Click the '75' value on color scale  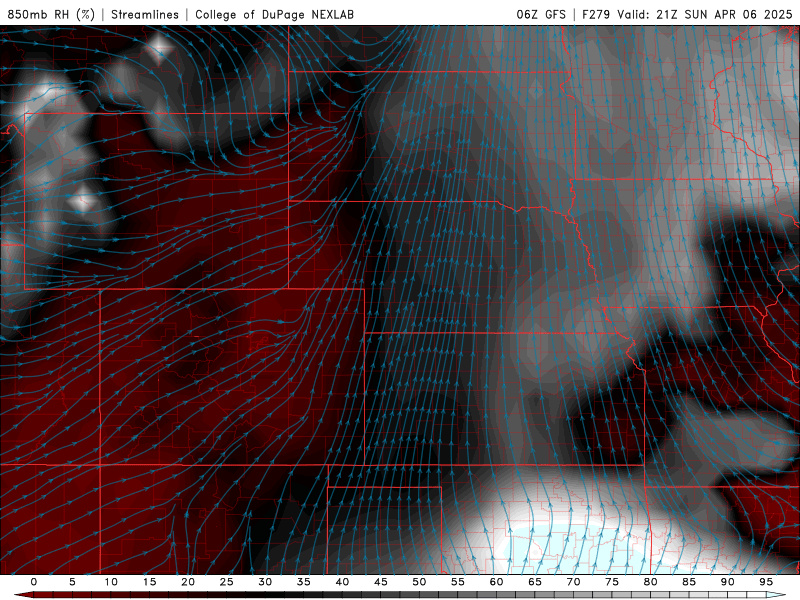click(612, 582)
